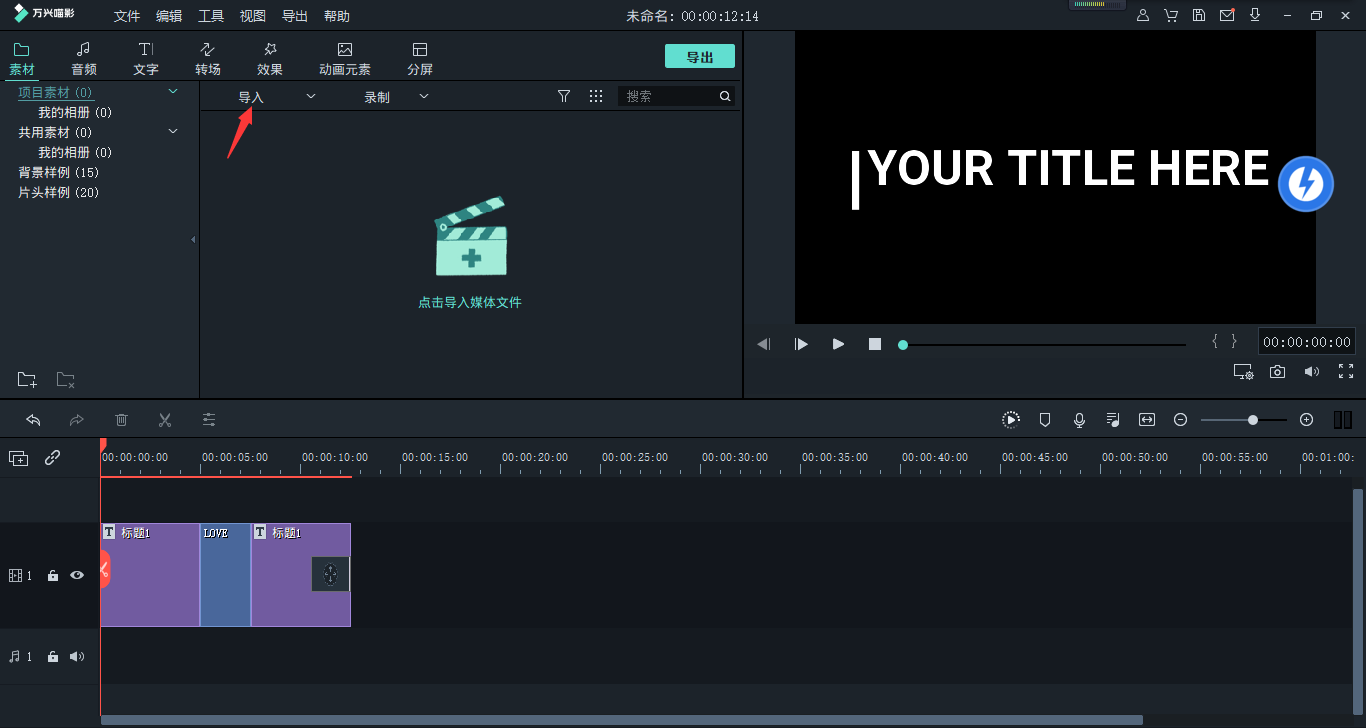1366x728 pixels.
Task: Open the voiceover microphone recording tool
Action: pyautogui.click(x=1079, y=420)
